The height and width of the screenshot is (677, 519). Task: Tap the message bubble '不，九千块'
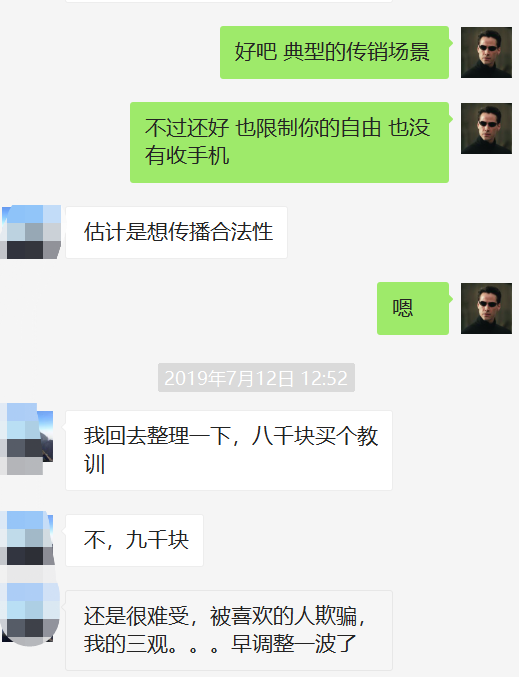point(134,540)
